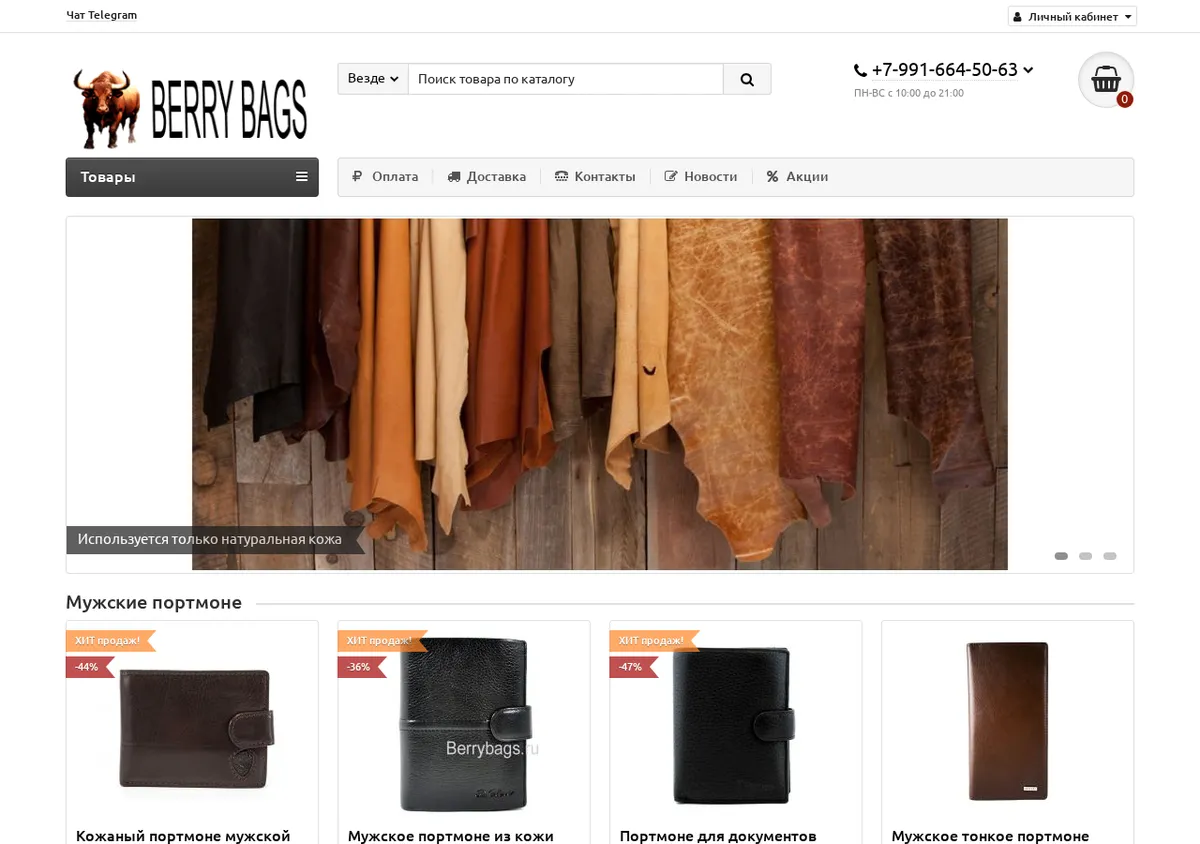Click the telephone icon beside Контакты

[562, 177]
